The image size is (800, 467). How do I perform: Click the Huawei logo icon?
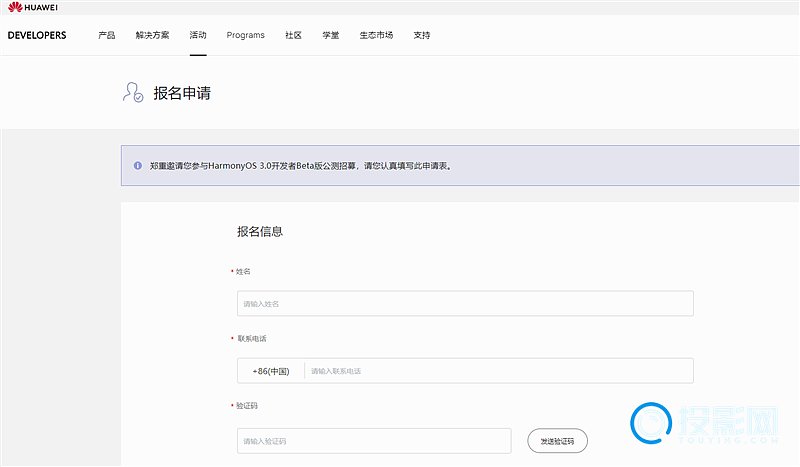(x=15, y=8)
